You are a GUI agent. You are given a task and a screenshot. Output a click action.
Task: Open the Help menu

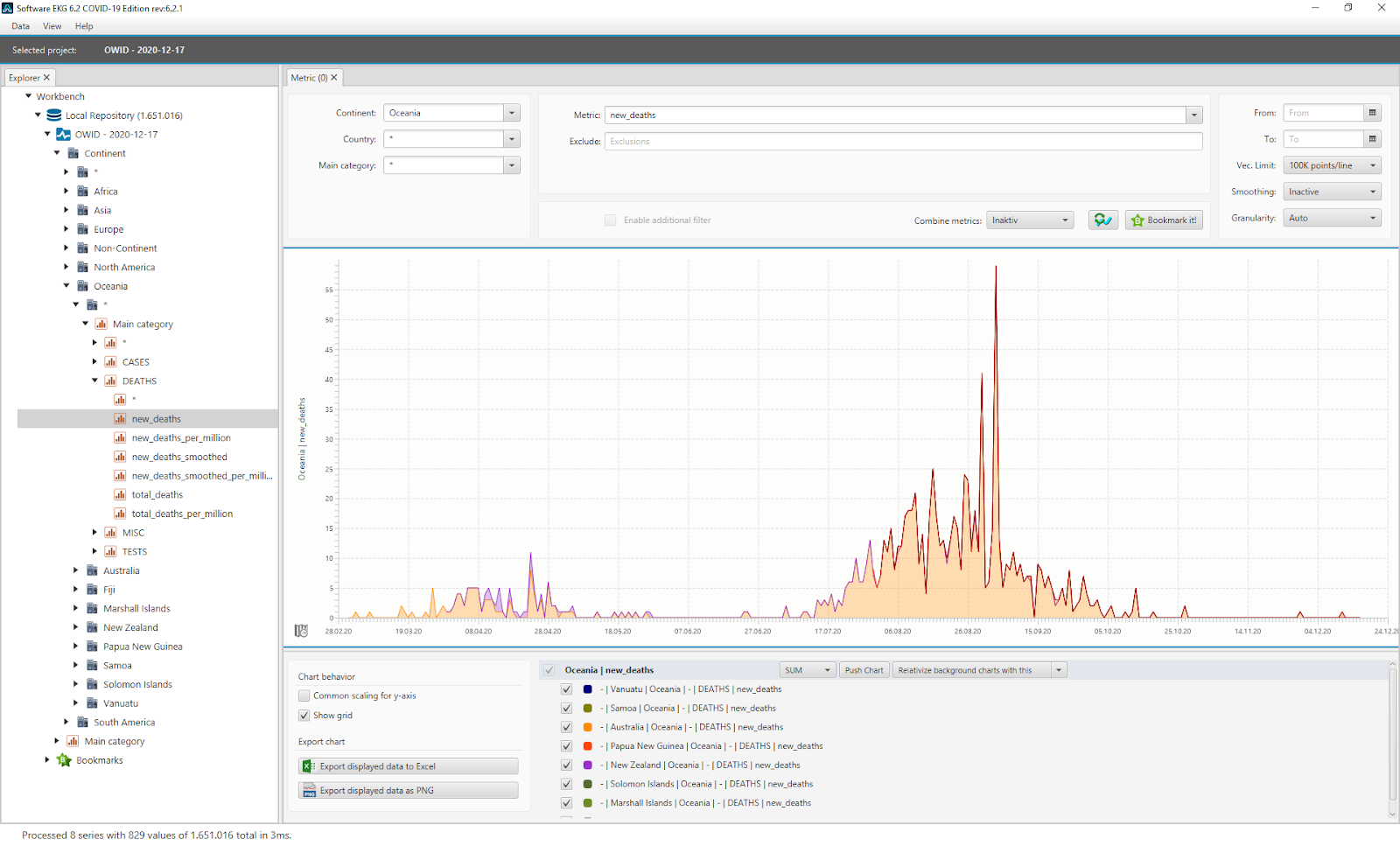point(84,26)
